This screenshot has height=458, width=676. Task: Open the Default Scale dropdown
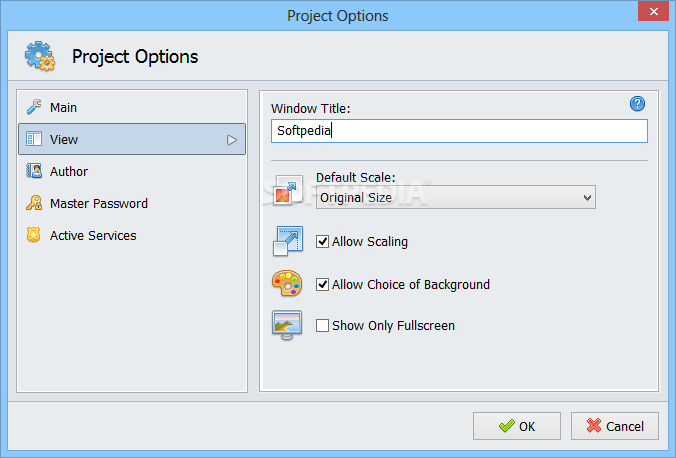click(456, 198)
